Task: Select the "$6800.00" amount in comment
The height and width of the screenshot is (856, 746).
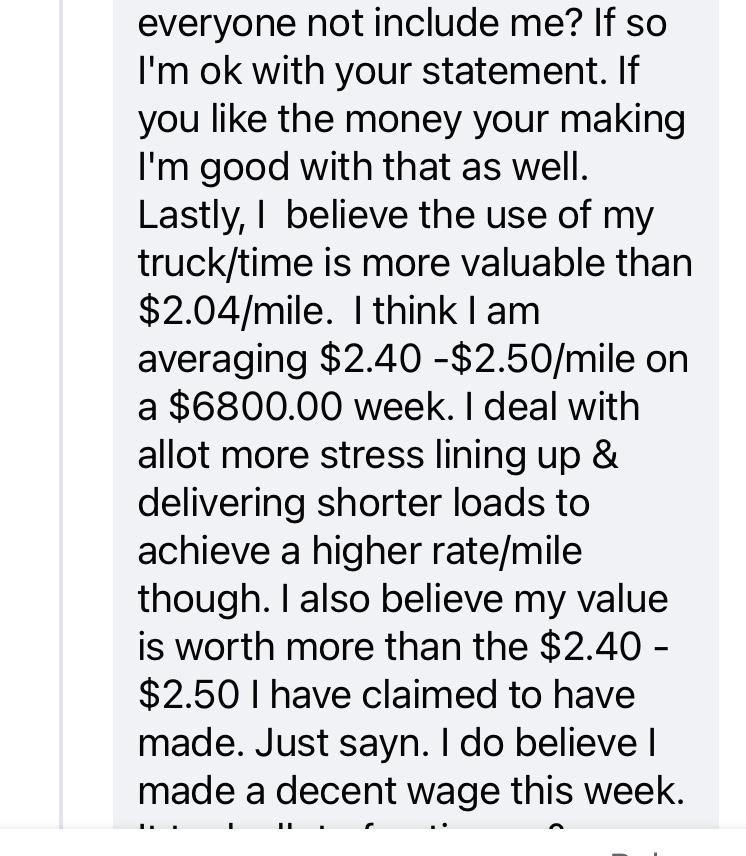Action: (x=255, y=407)
